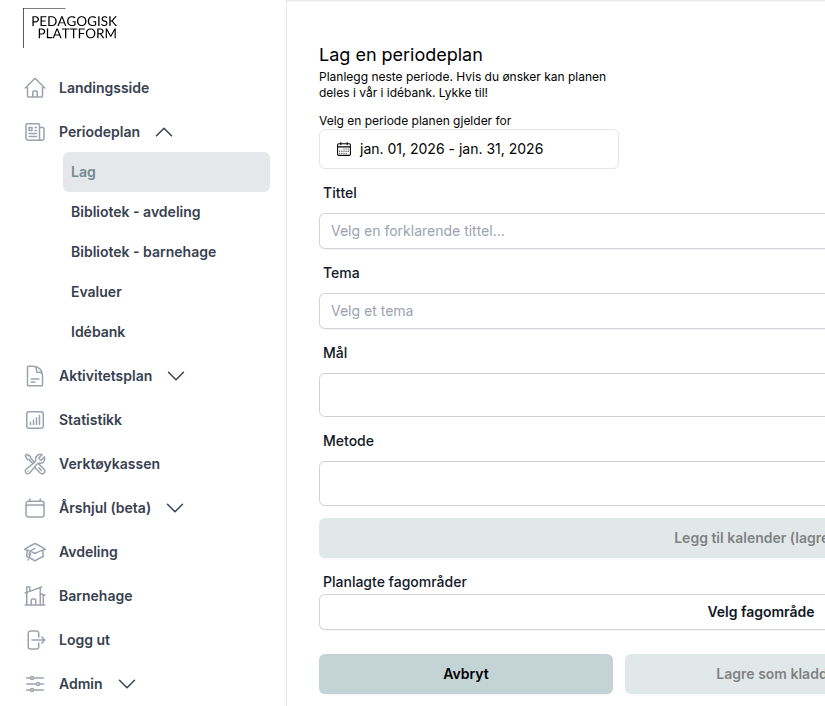Expand the Admin menu
825x706 pixels.
pos(126,684)
